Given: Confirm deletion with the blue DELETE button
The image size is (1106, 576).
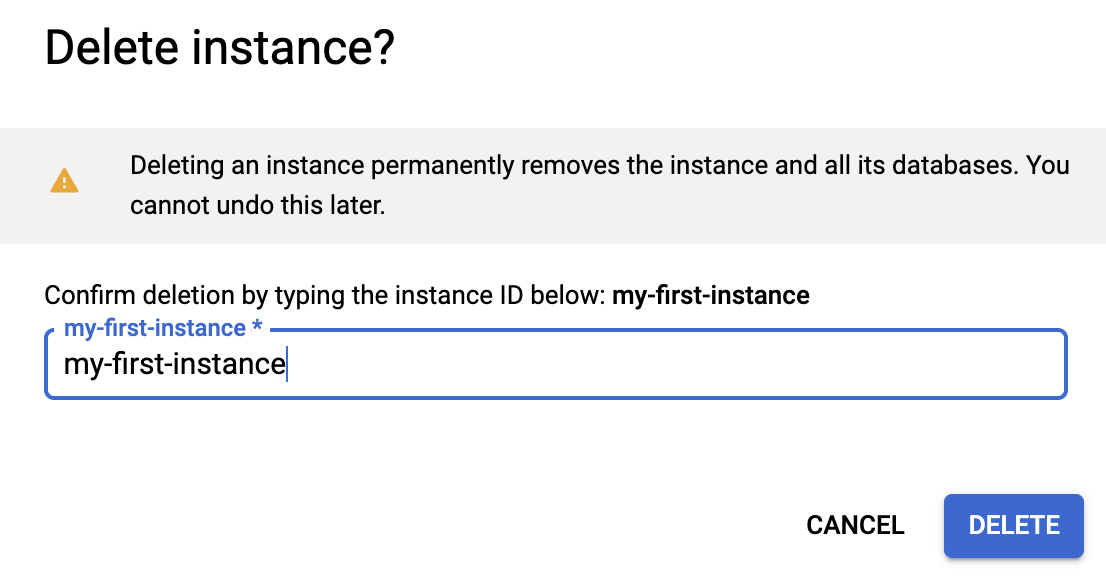Looking at the screenshot, I should coord(1013,525).
